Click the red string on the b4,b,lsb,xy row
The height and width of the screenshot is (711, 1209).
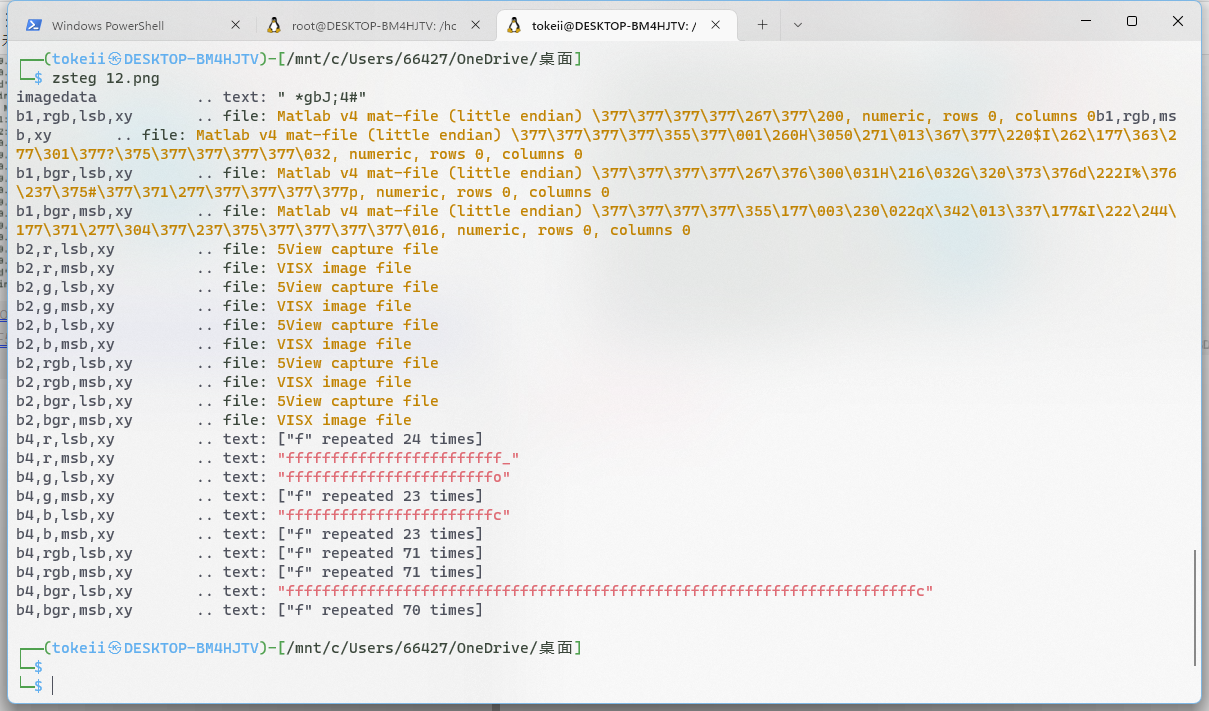coord(394,515)
